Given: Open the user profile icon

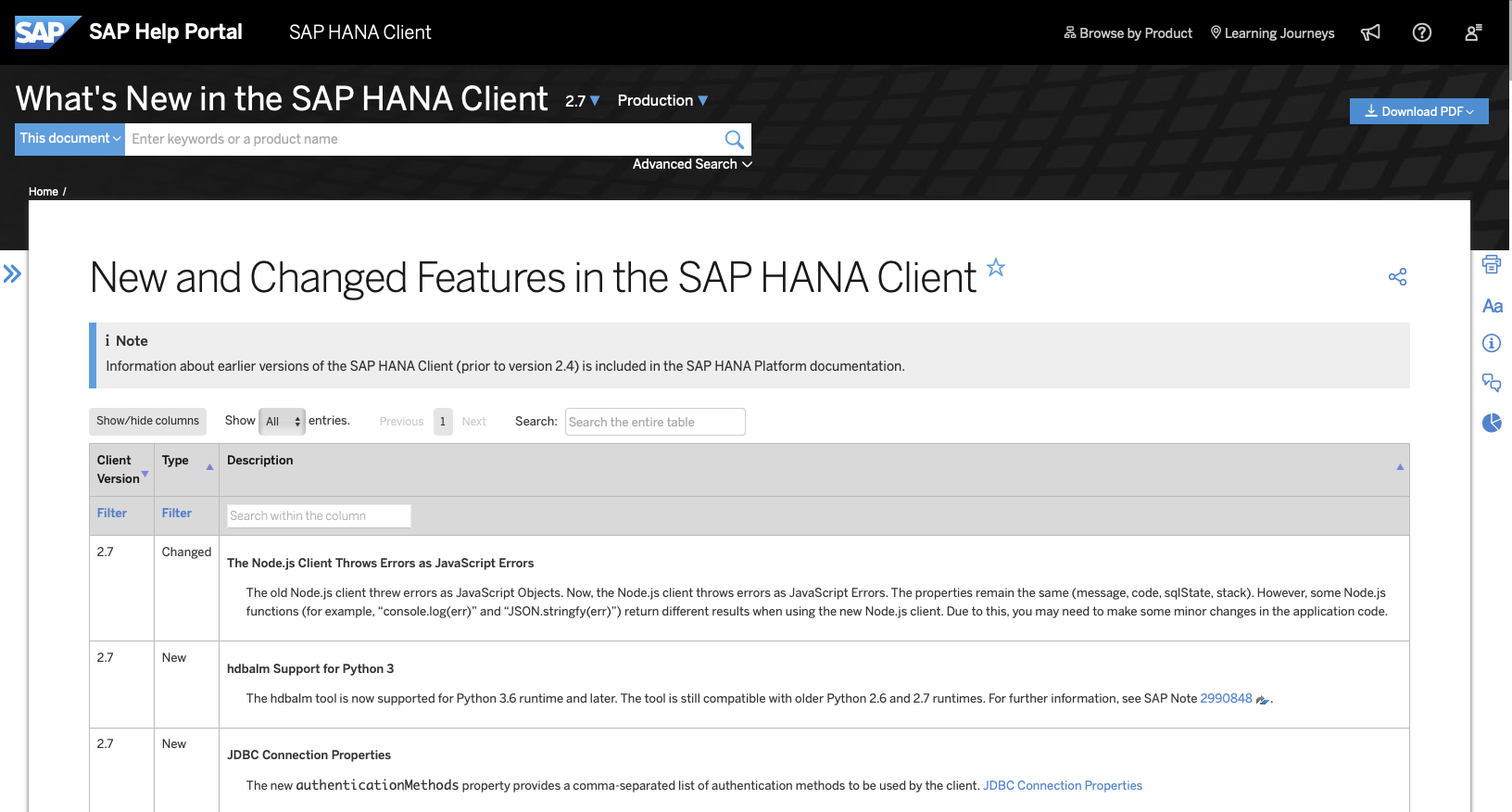Looking at the screenshot, I should (x=1473, y=32).
